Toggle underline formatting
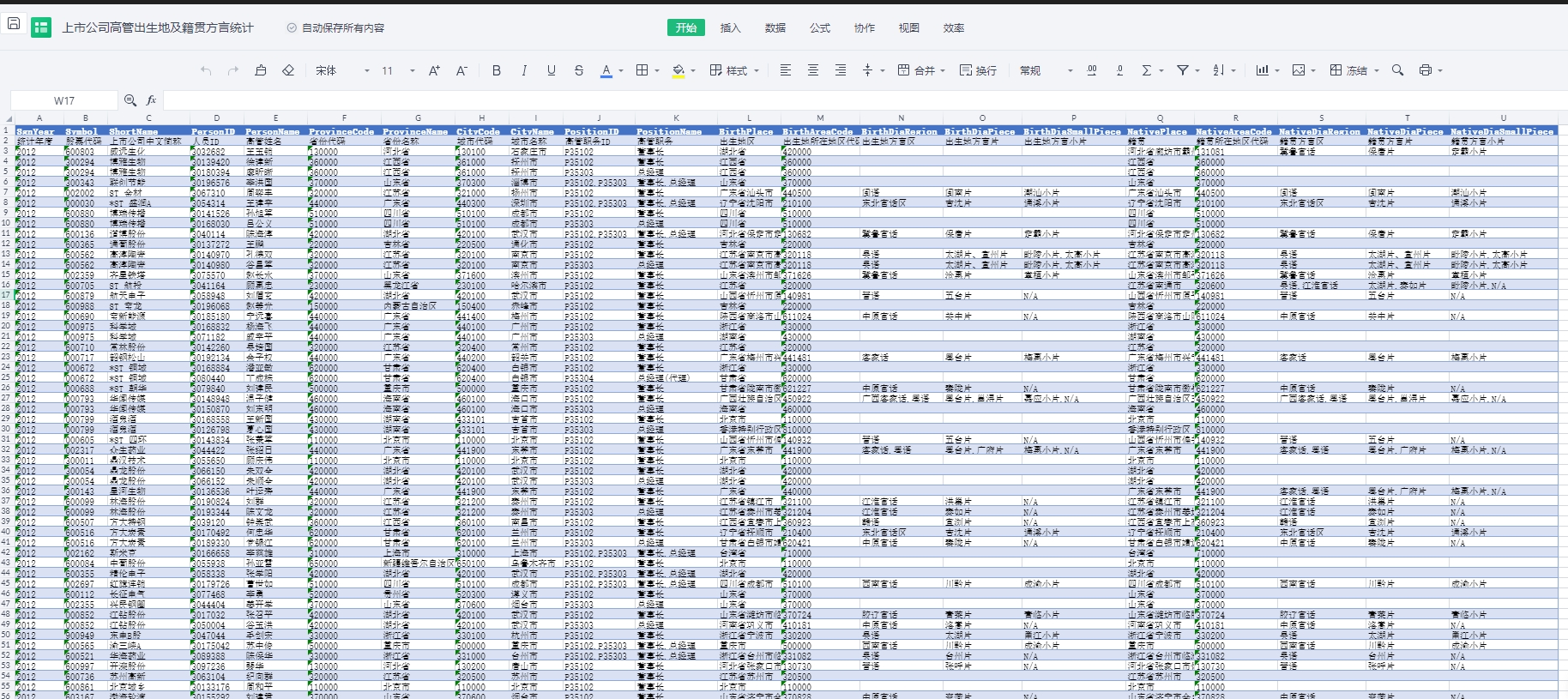This screenshot has width=1568, height=699. (552, 70)
